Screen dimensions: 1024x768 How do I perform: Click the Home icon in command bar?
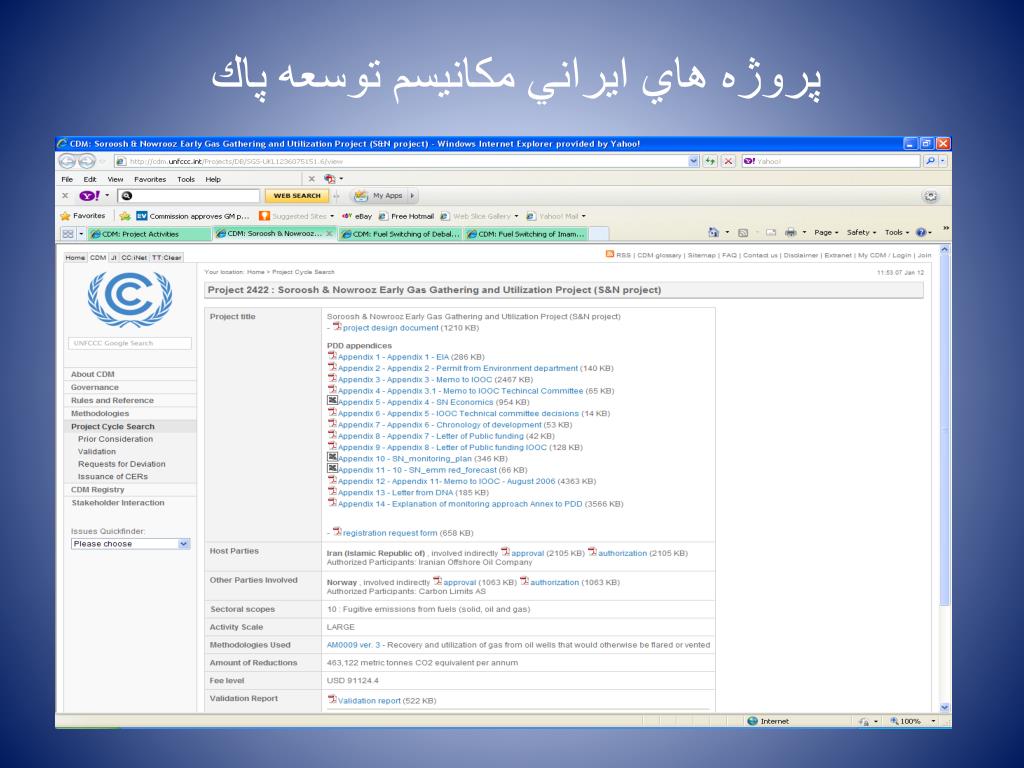pos(713,232)
